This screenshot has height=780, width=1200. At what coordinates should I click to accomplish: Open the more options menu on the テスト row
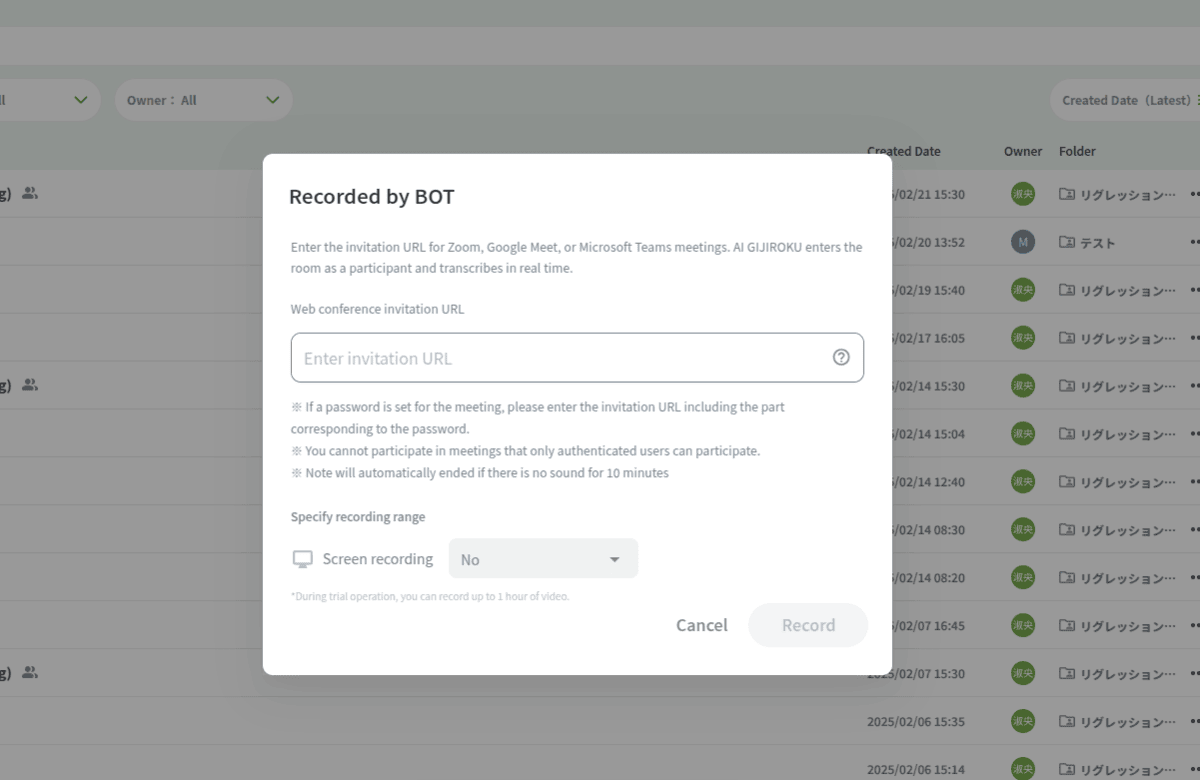coord(1194,242)
